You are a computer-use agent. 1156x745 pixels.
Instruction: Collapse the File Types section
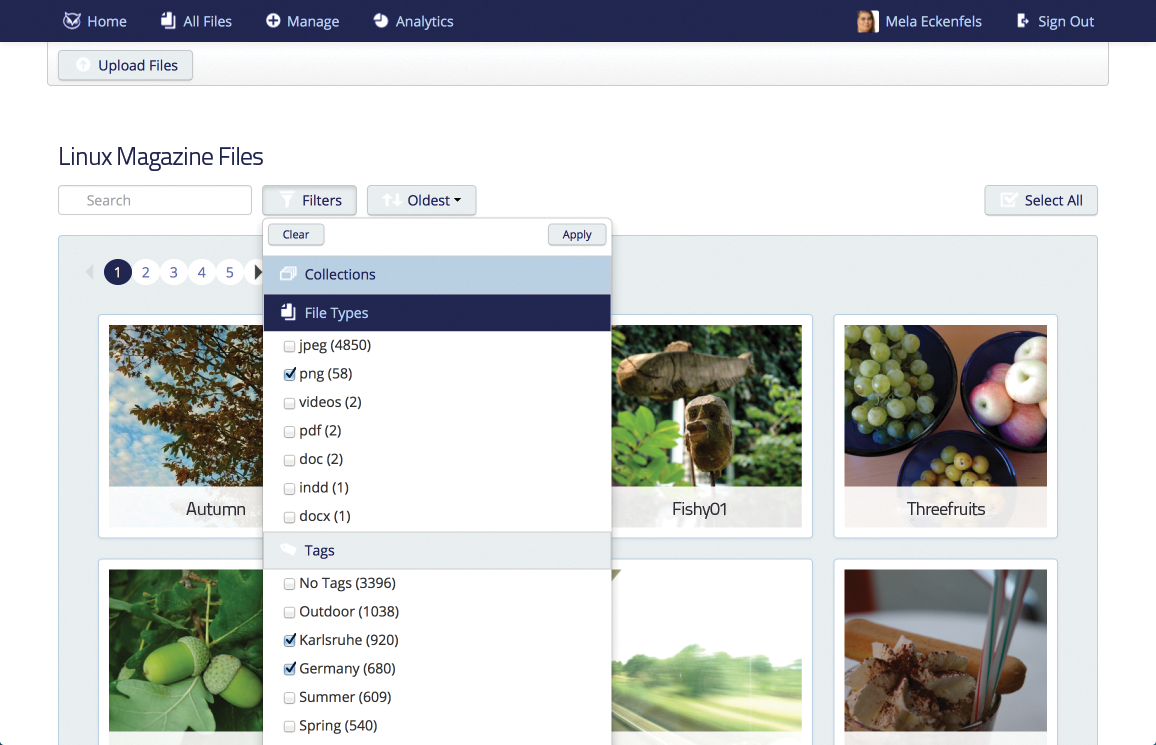[x=437, y=312]
